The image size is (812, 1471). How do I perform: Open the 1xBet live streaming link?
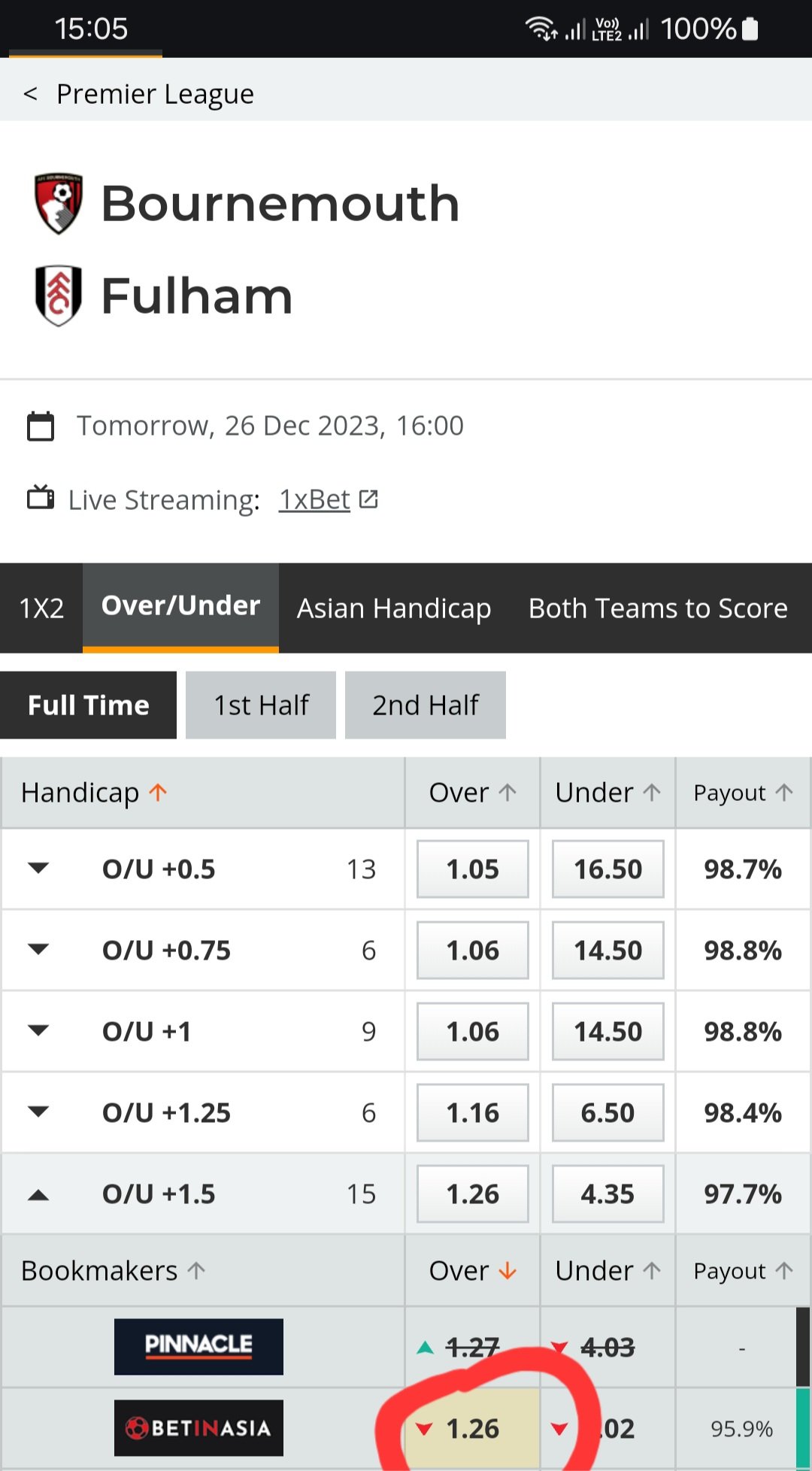[315, 499]
